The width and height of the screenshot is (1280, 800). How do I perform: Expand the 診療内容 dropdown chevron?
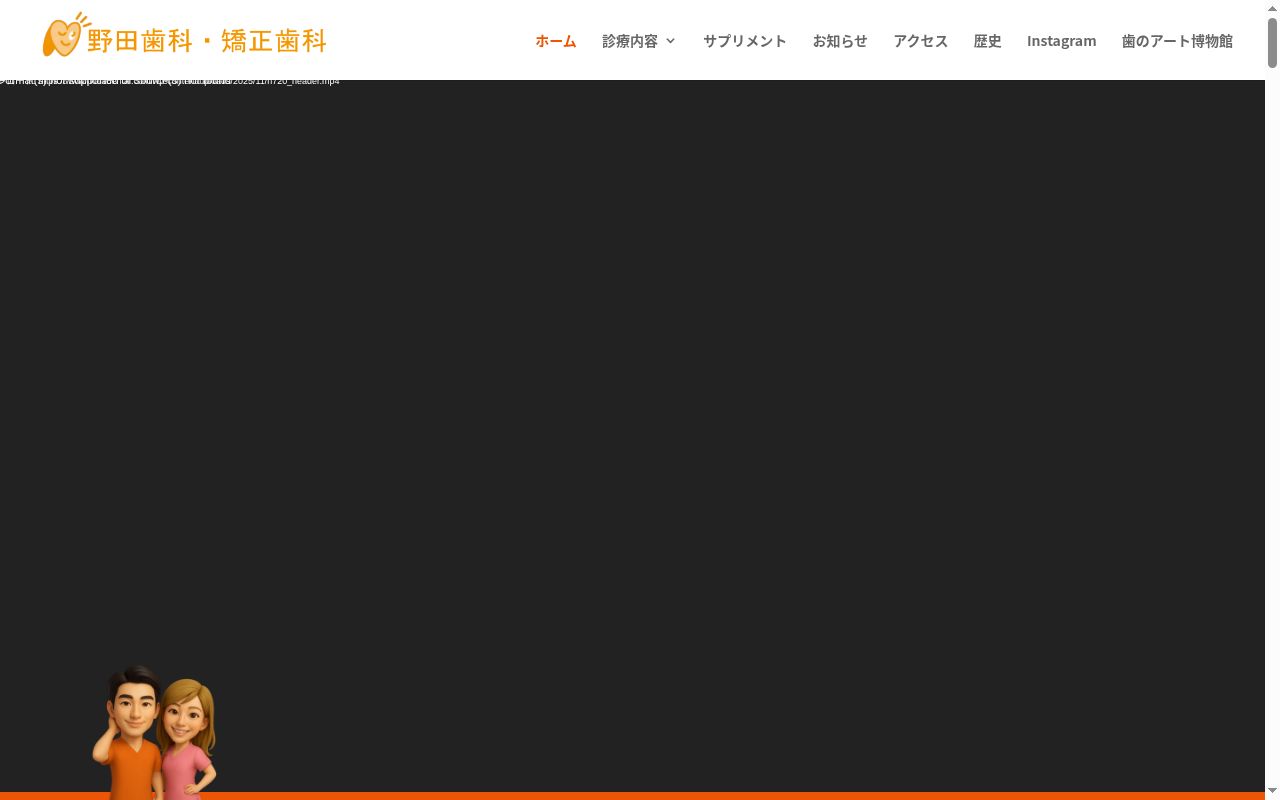tap(671, 41)
